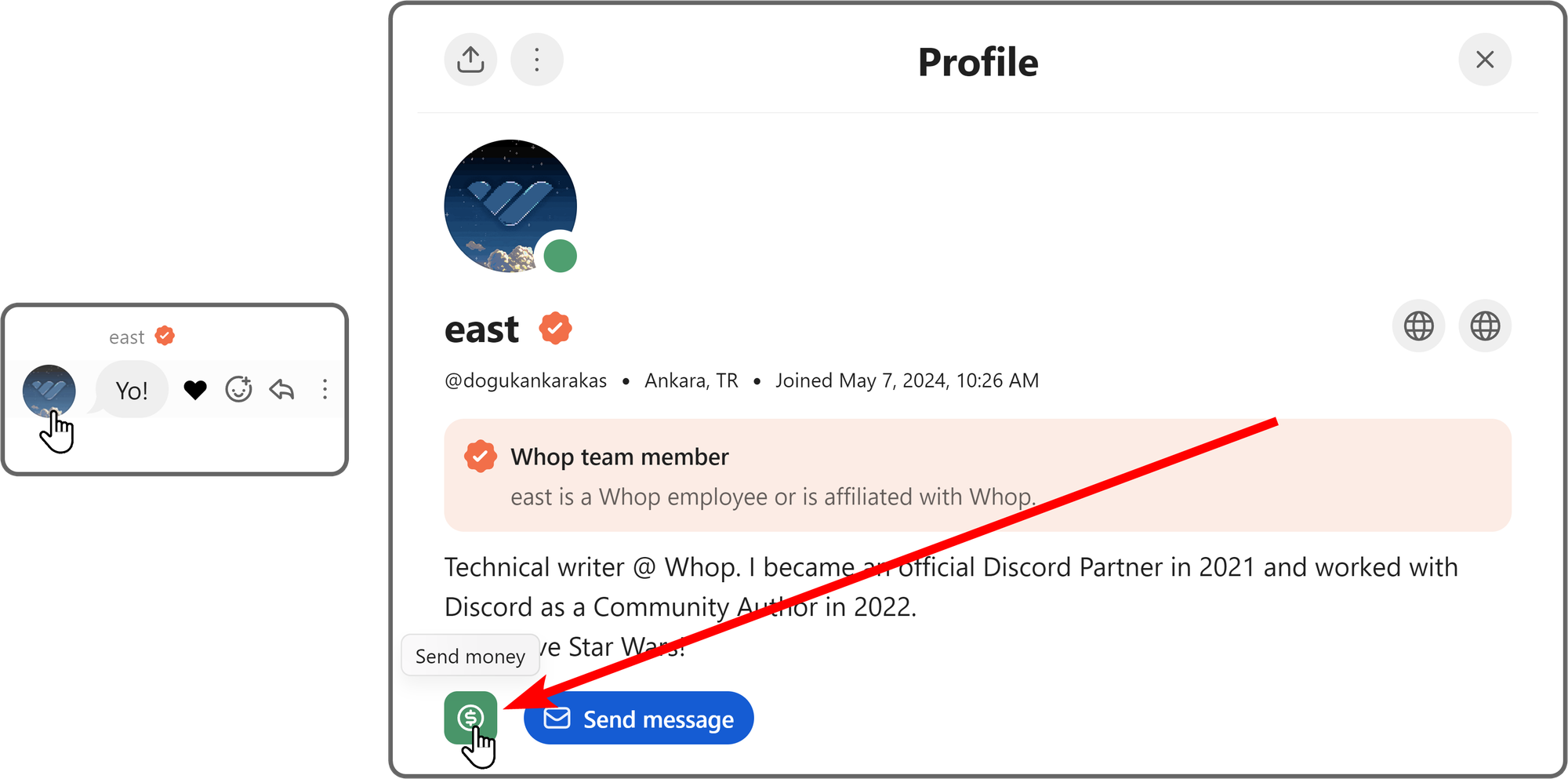Viewport: 1568px width, 779px height.
Task: Click the Whop team member banner
Action: [x=978, y=475]
